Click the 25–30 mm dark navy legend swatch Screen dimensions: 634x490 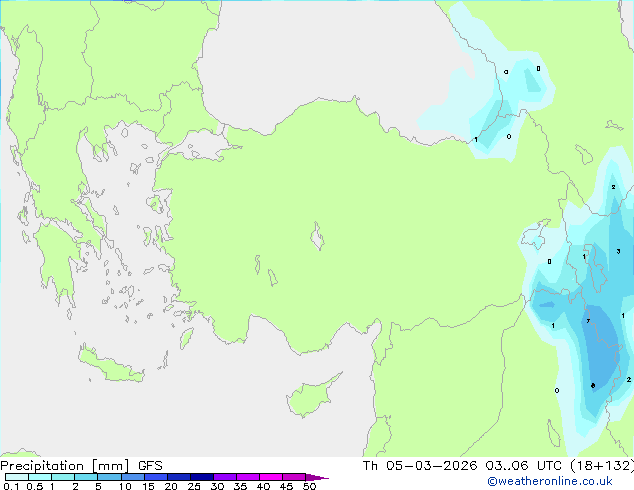coord(202,477)
